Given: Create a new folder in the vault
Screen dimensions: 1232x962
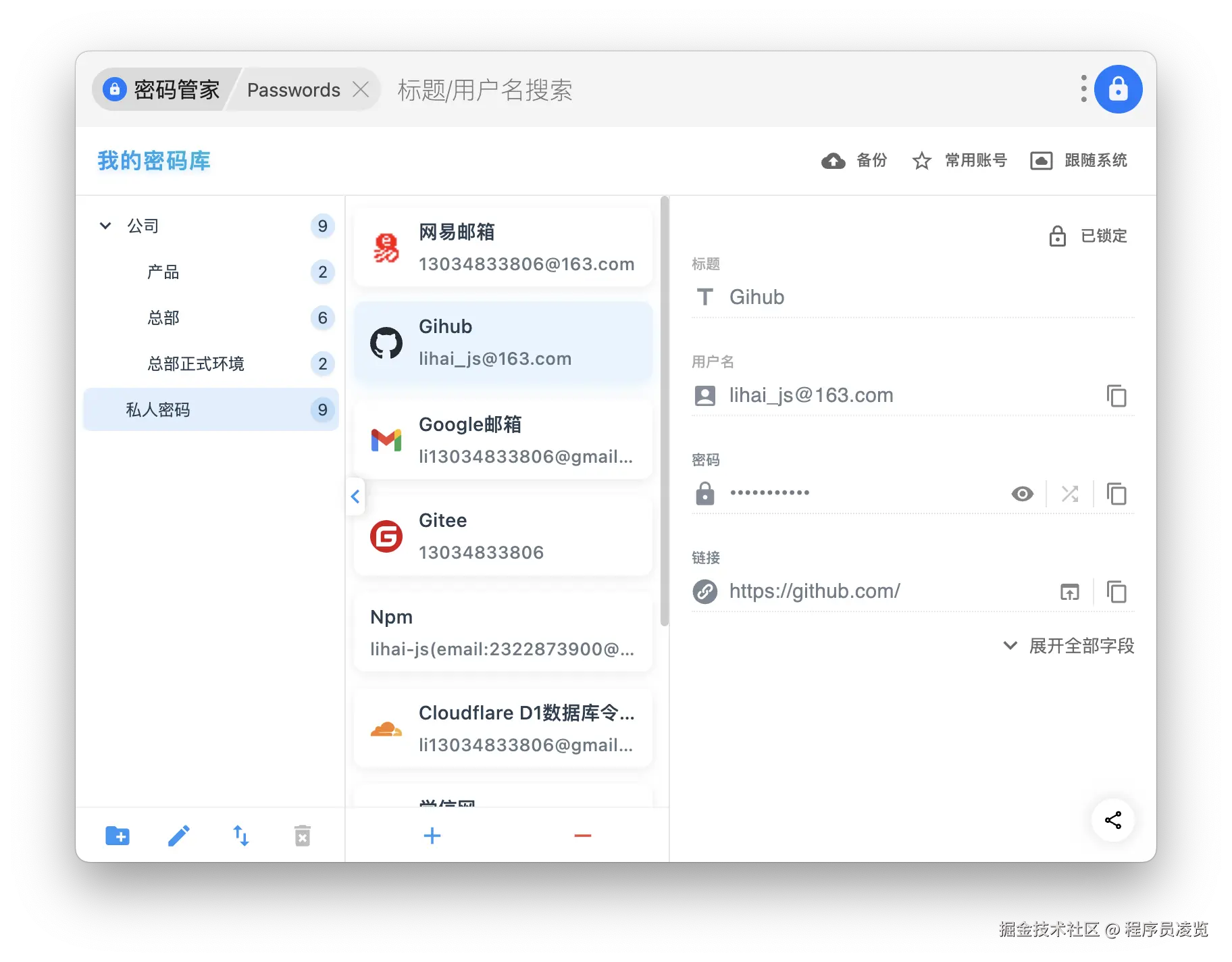Looking at the screenshot, I should pyautogui.click(x=117, y=836).
